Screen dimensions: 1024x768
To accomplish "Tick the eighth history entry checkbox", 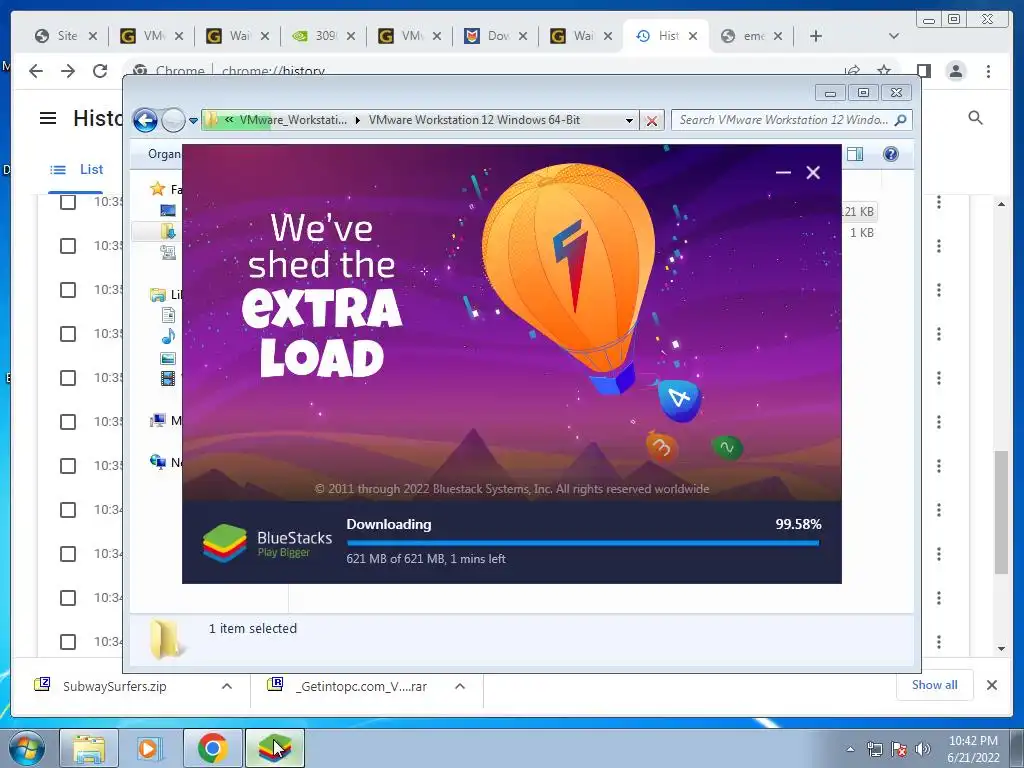I will pos(68,510).
